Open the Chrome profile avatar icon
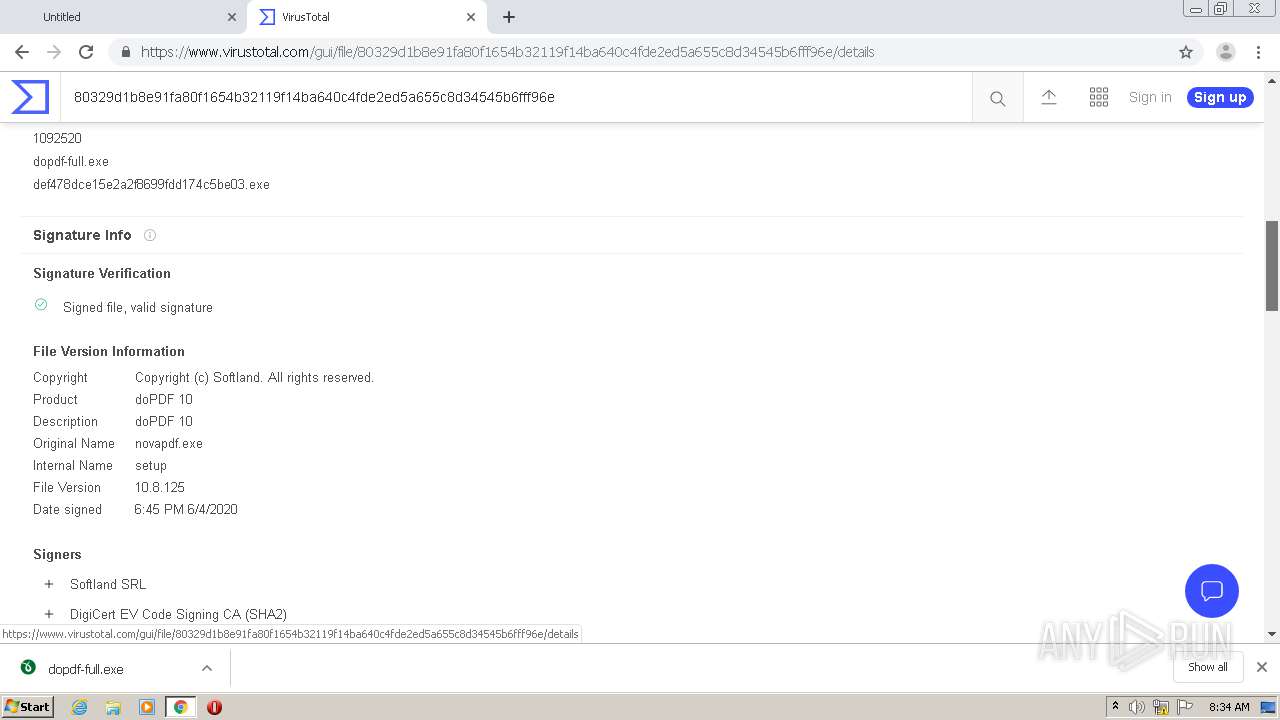Image resolution: width=1280 pixels, height=720 pixels. (x=1225, y=52)
